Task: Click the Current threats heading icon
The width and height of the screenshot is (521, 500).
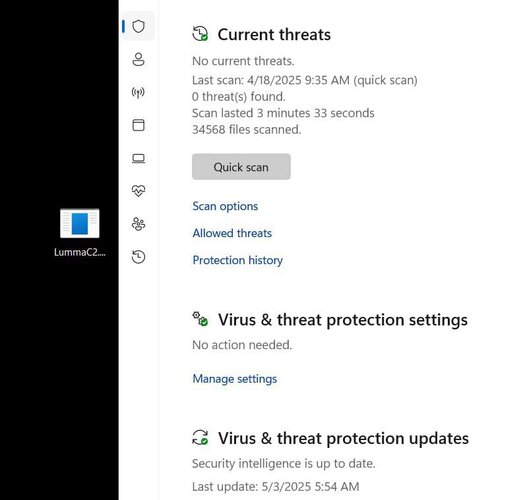Action: pyautogui.click(x=200, y=34)
